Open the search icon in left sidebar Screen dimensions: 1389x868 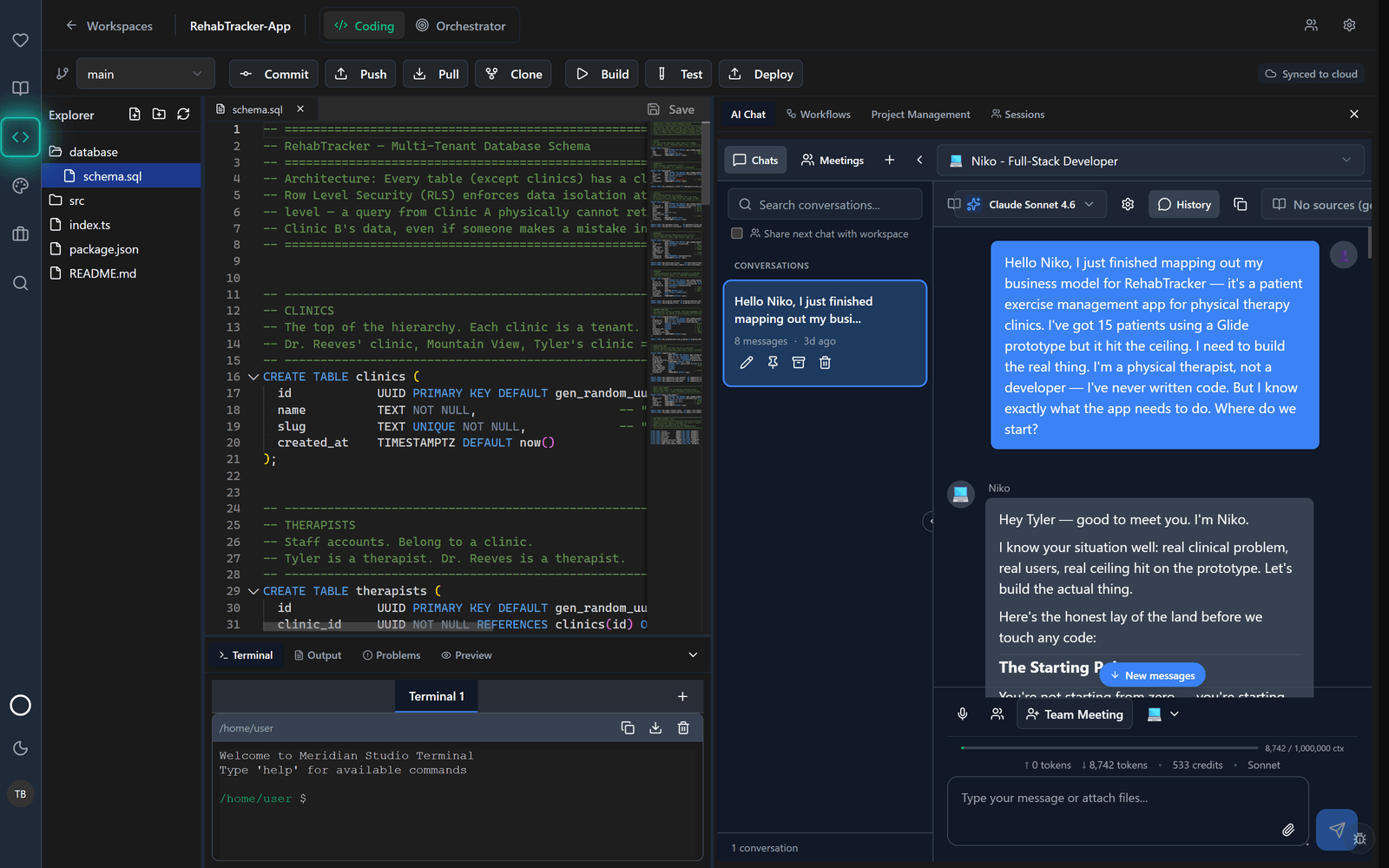pyautogui.click(x=20, y=283)
